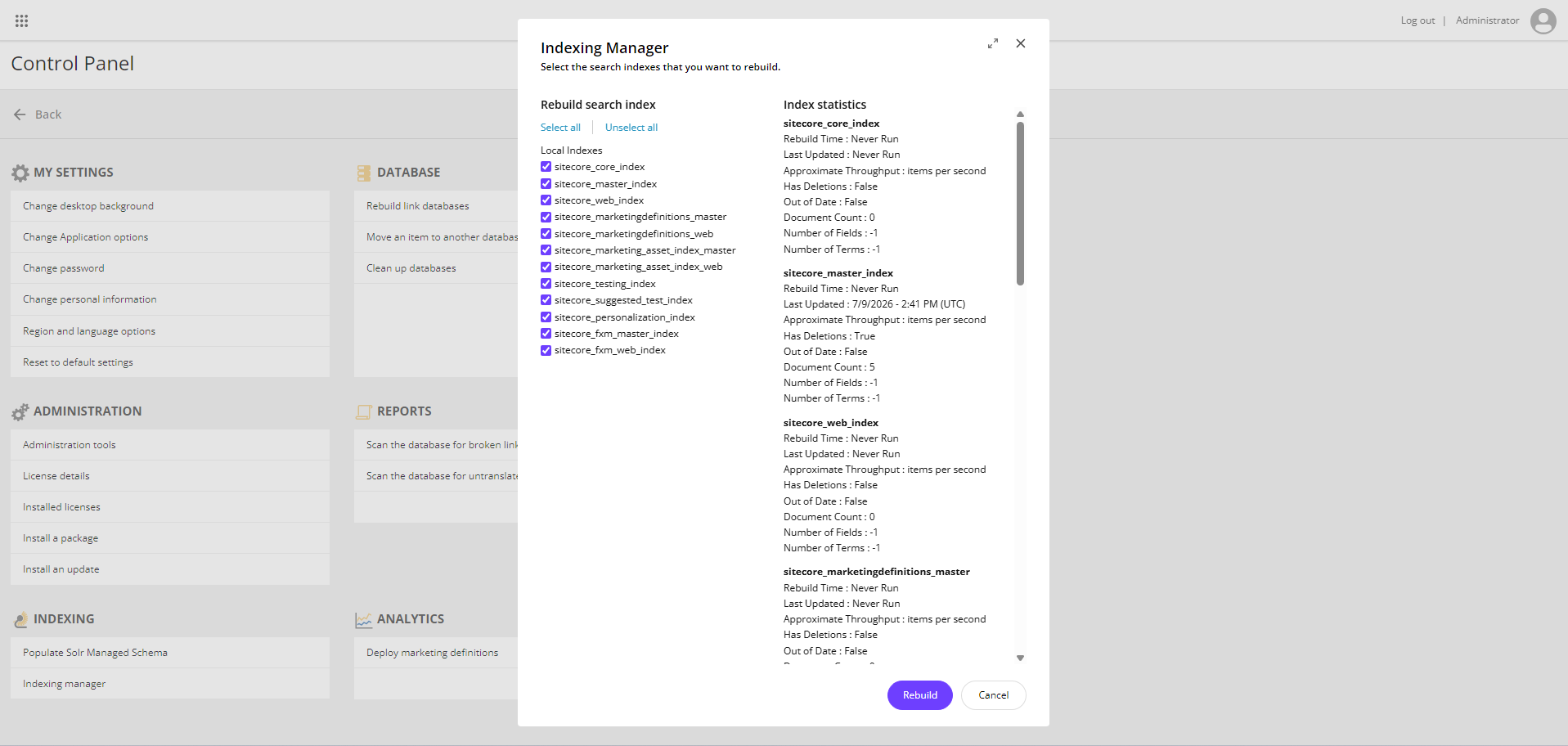Uncheck sitecore_core_index checkbox

point(546,167)
